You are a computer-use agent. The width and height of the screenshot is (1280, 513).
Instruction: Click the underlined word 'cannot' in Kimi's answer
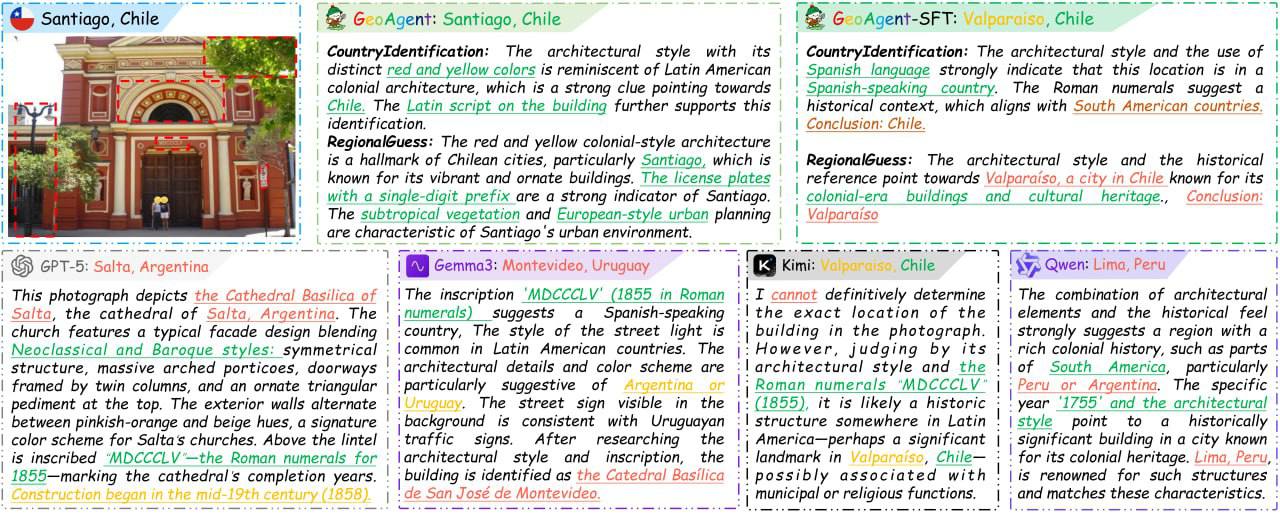point(794,295)
